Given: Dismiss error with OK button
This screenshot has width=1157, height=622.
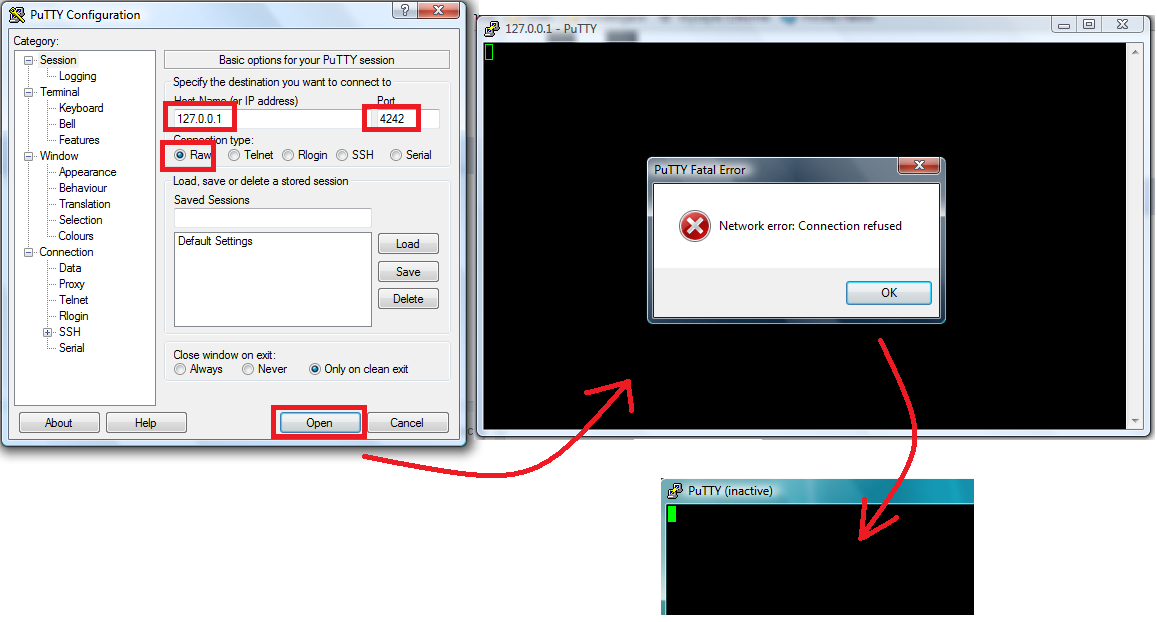Looking at the screenshot, I should point(888,293).
